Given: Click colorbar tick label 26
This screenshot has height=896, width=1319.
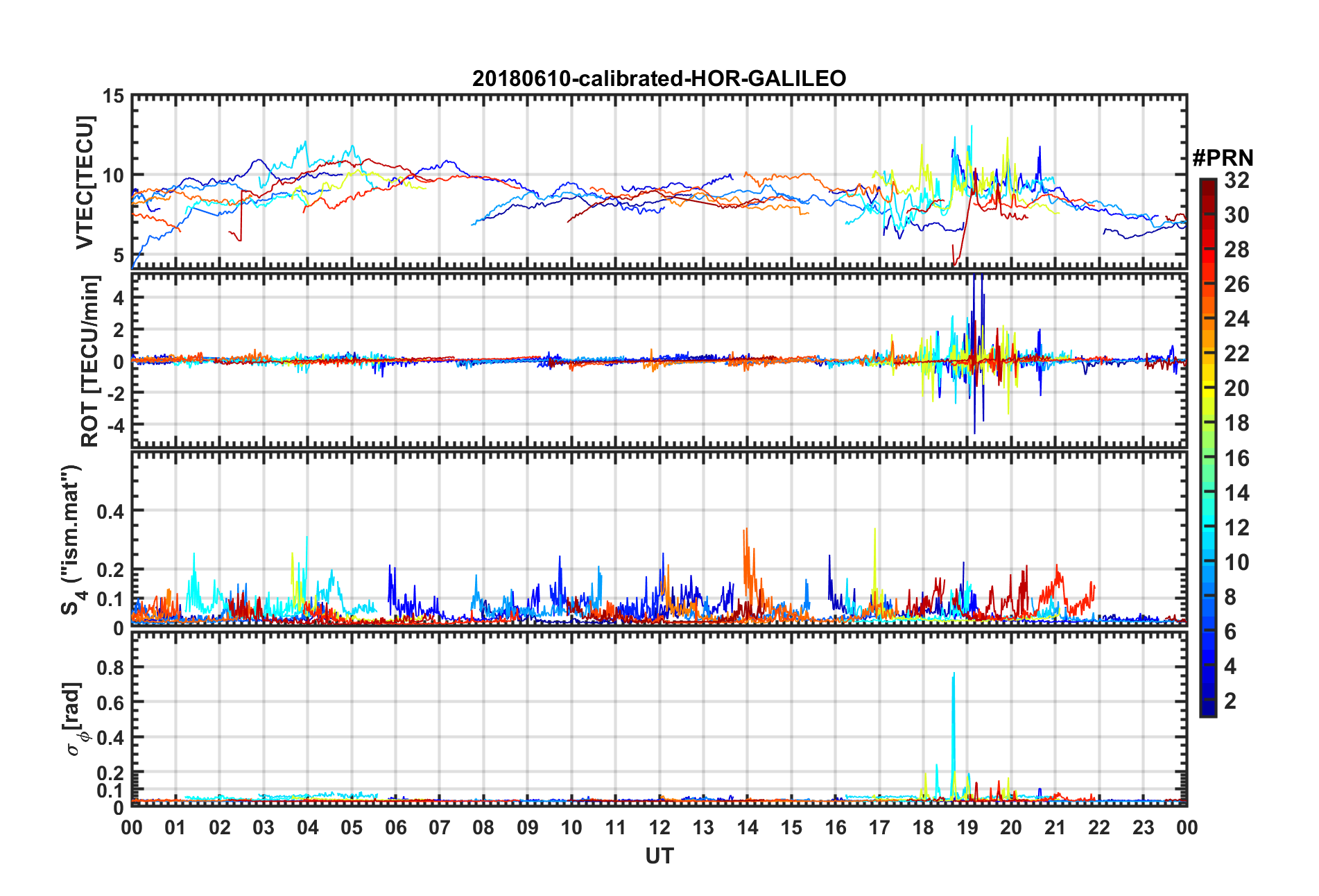Looking at the screenshot, I should pos(1237,284).
